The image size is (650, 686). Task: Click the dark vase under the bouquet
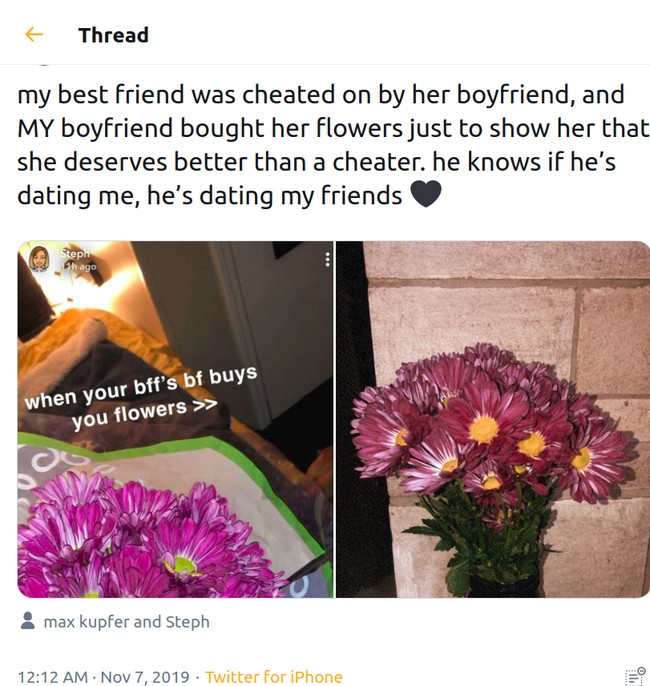pos(498,584)
